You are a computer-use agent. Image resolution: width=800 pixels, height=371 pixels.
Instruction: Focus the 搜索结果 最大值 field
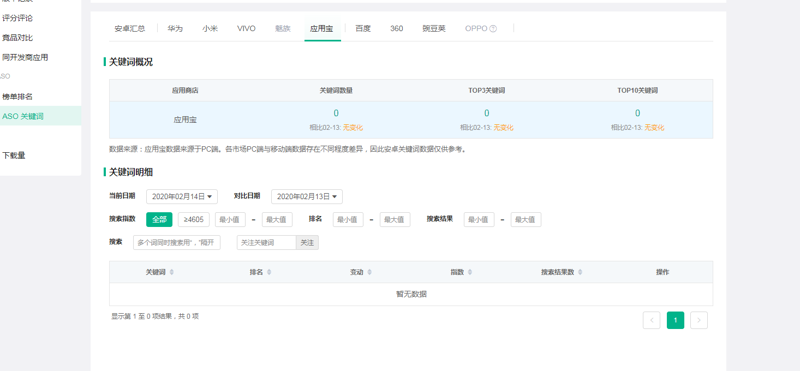click(x=526, y=220)
